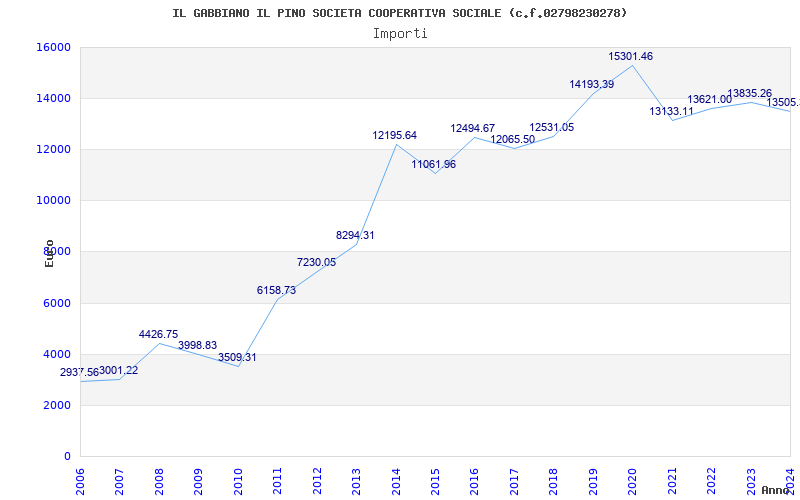Click the x-axis year 2010
The image size is (800, 500).
pos(238,481)
